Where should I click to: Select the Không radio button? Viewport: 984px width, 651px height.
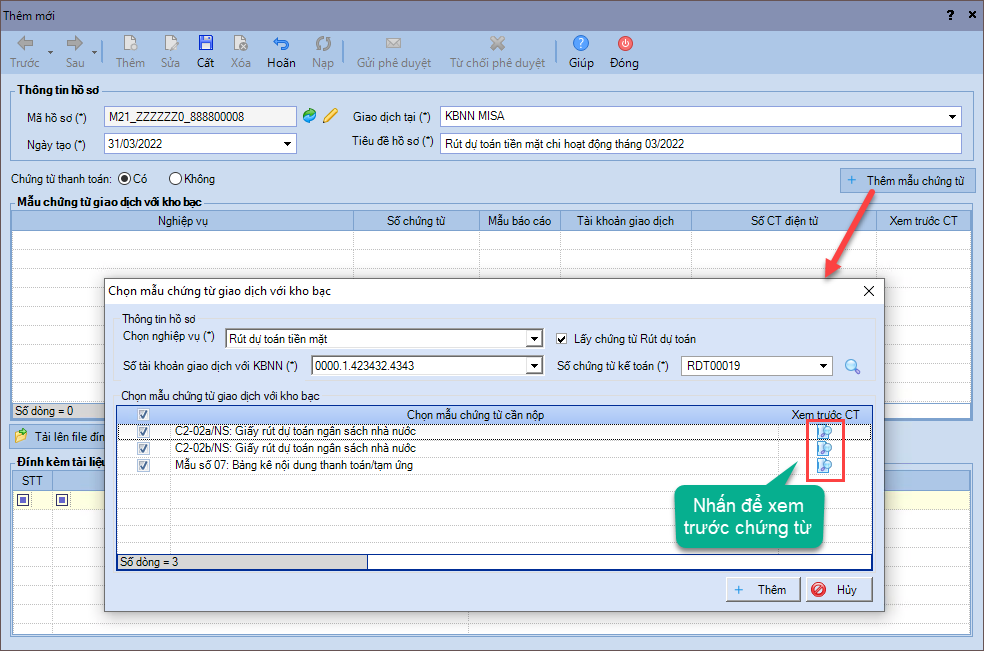click(x=176, y=179)
